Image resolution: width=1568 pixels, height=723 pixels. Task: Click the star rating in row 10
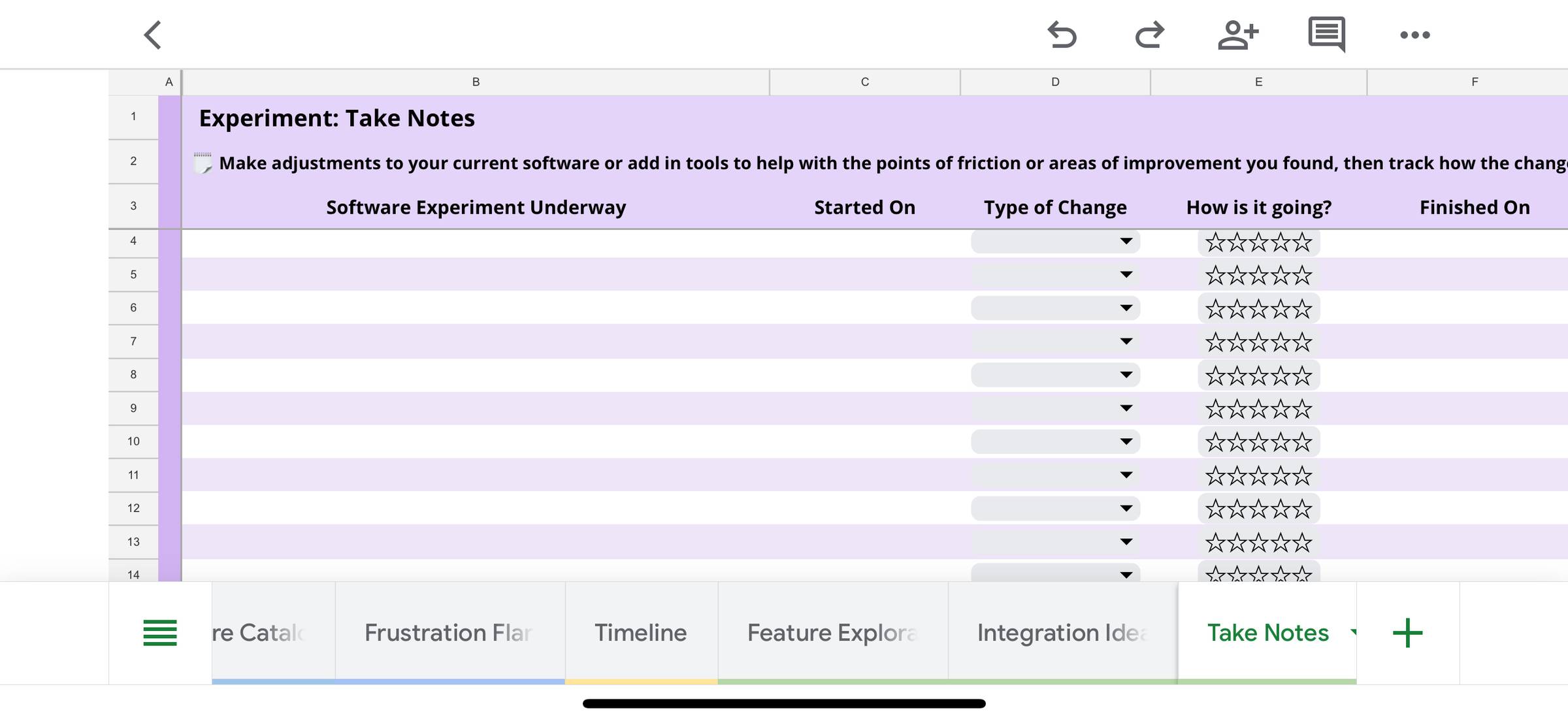(1258, 442)
